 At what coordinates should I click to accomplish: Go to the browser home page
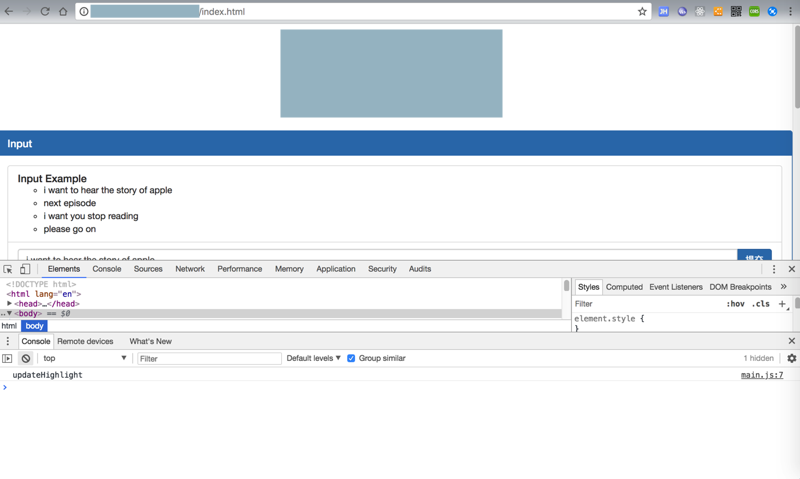point(63,11)
